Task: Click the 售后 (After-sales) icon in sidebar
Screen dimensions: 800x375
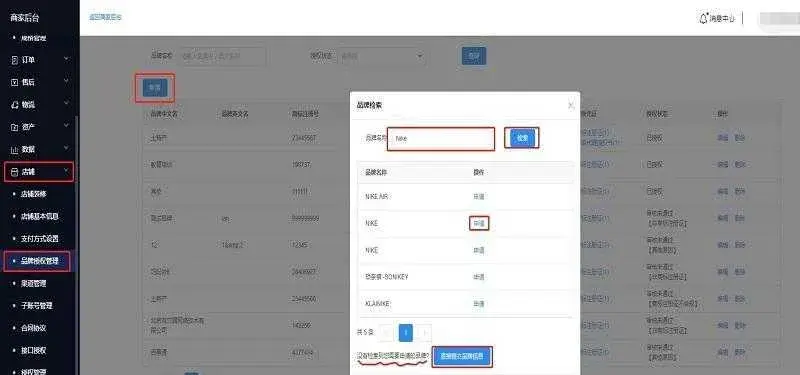Action: pyautogui.click(x=14, y=82)
